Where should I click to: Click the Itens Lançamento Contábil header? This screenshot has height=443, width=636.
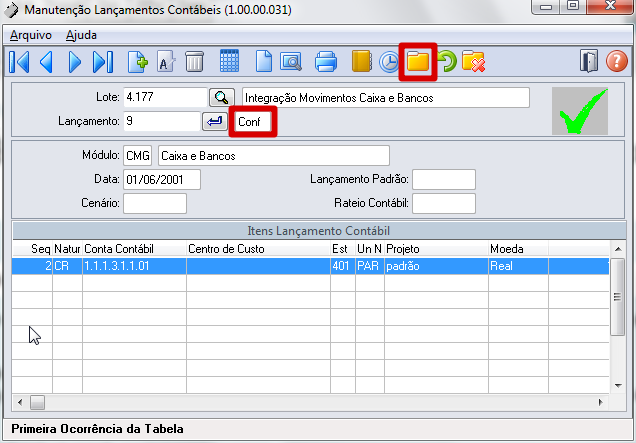[319, 231]
